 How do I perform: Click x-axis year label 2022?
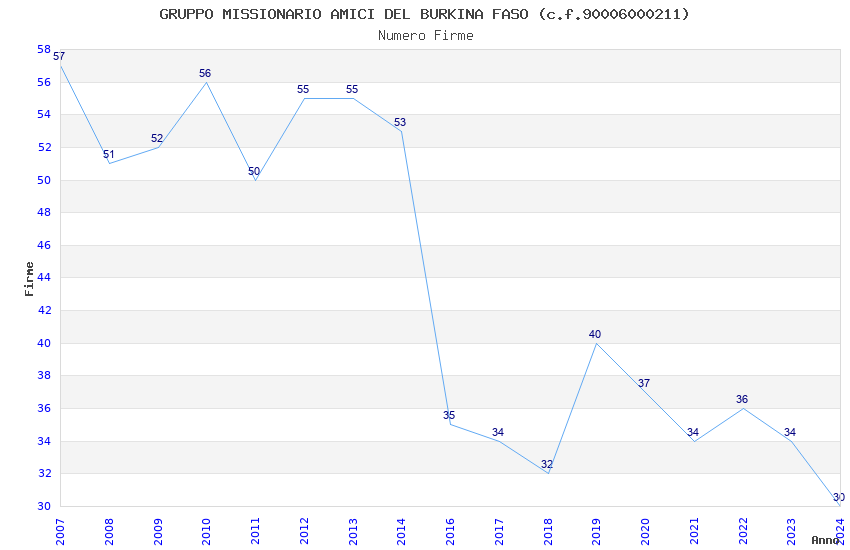click(743, 532)
